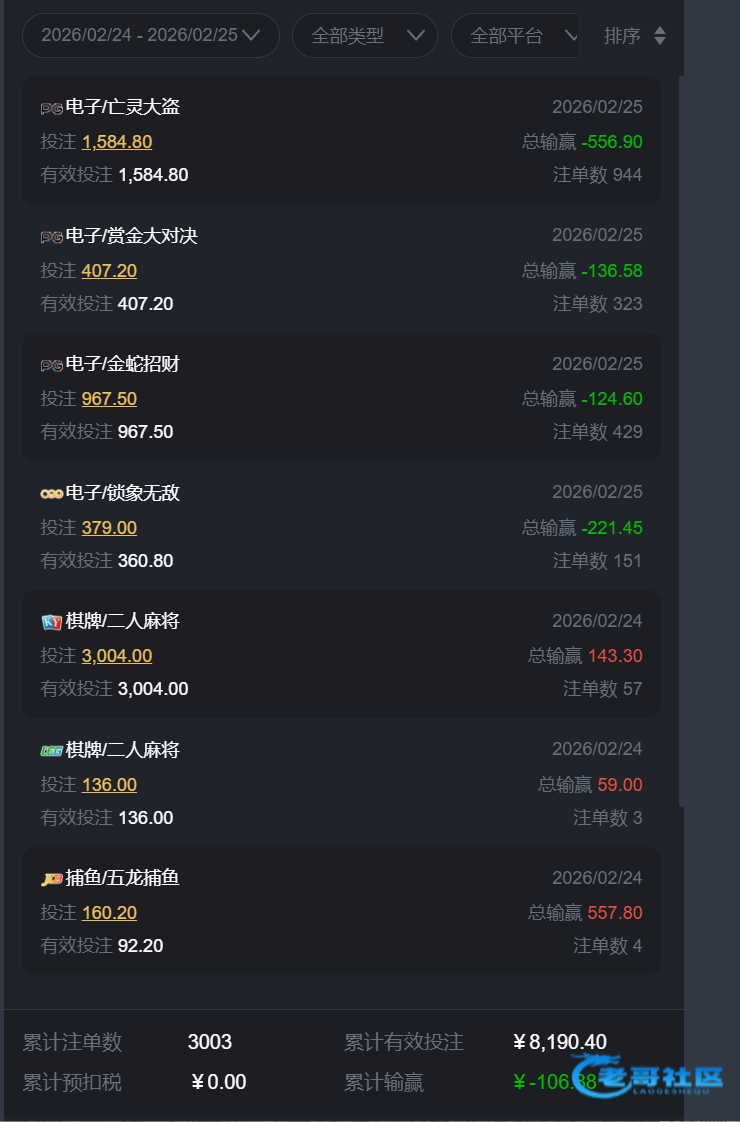This screenshot has height=1122, width=740.
Task: Click the 136.00 bet amount link
Action: 109,785
